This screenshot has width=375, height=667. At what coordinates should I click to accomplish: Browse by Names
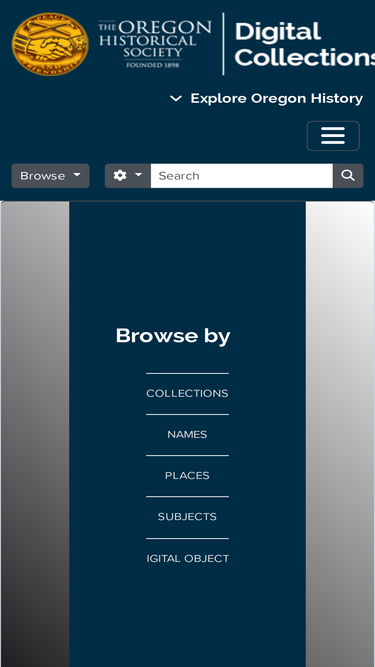pos(187,435)
